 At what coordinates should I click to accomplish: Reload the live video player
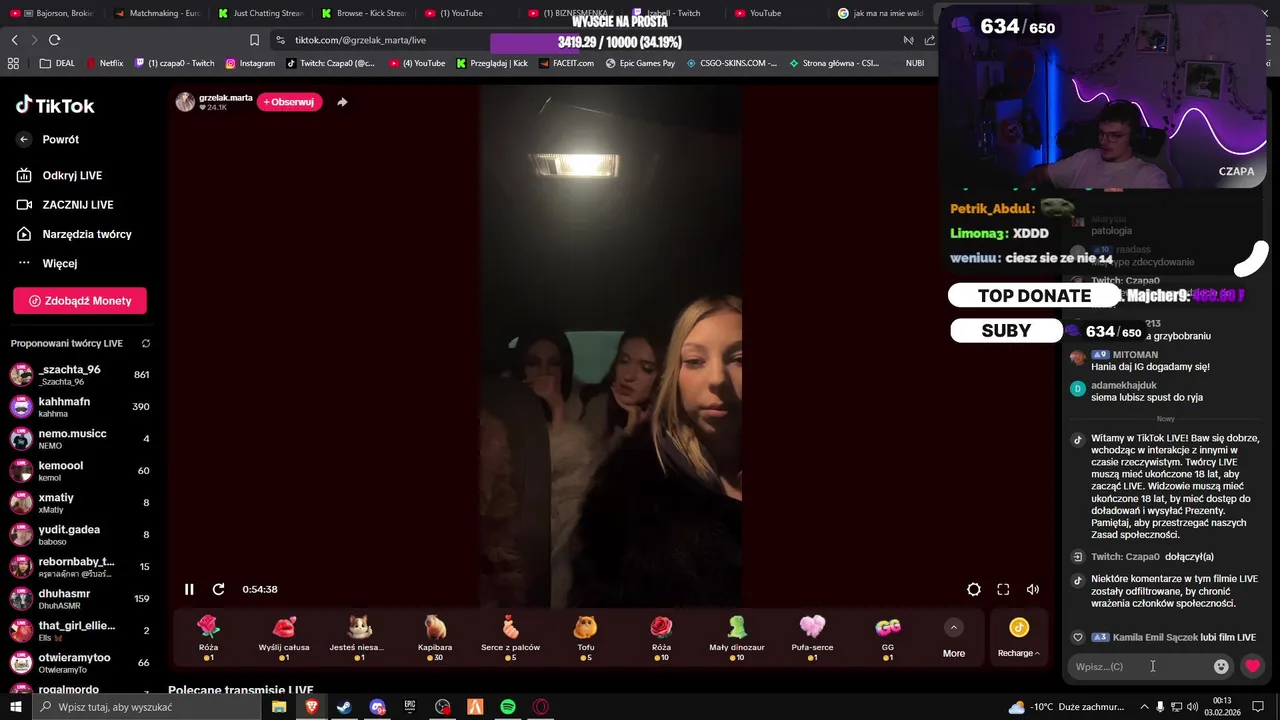click(x=218, y=589)
